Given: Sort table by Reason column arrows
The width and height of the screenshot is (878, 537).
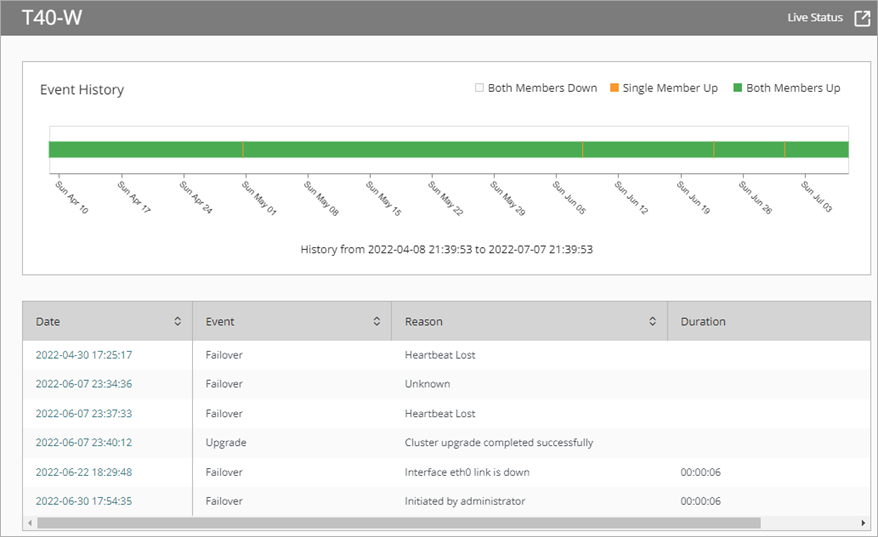Looking at the screenshot, I should pyautogui.click(x=653, y=322).
